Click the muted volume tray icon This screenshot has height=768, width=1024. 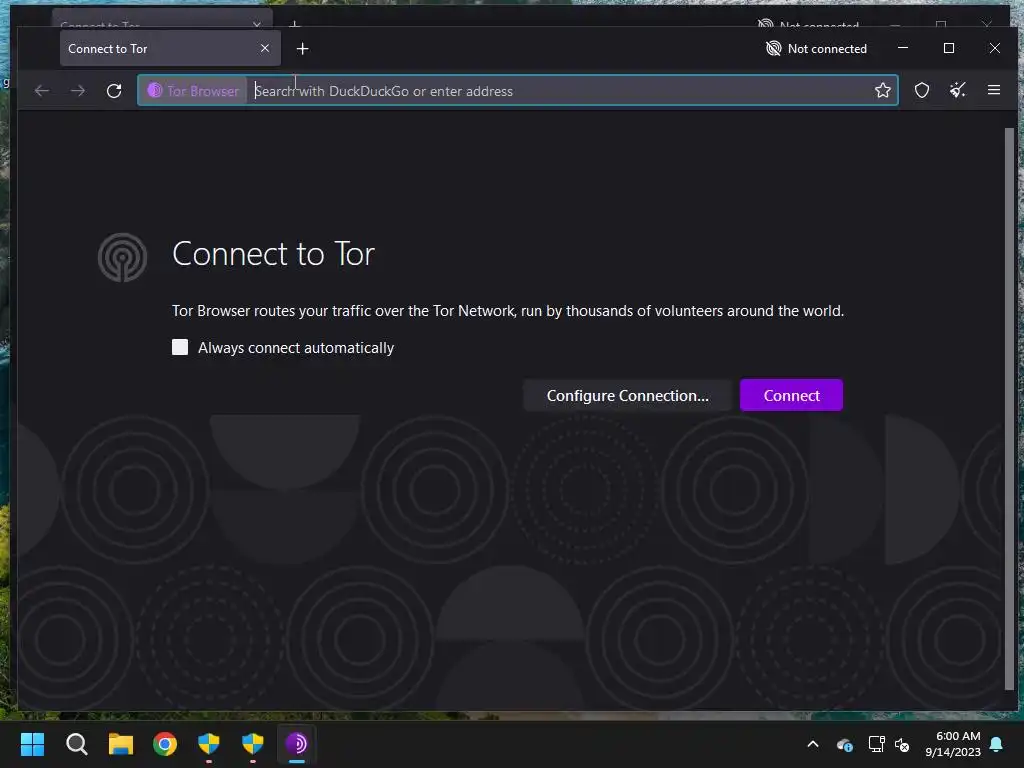point(902,744)
